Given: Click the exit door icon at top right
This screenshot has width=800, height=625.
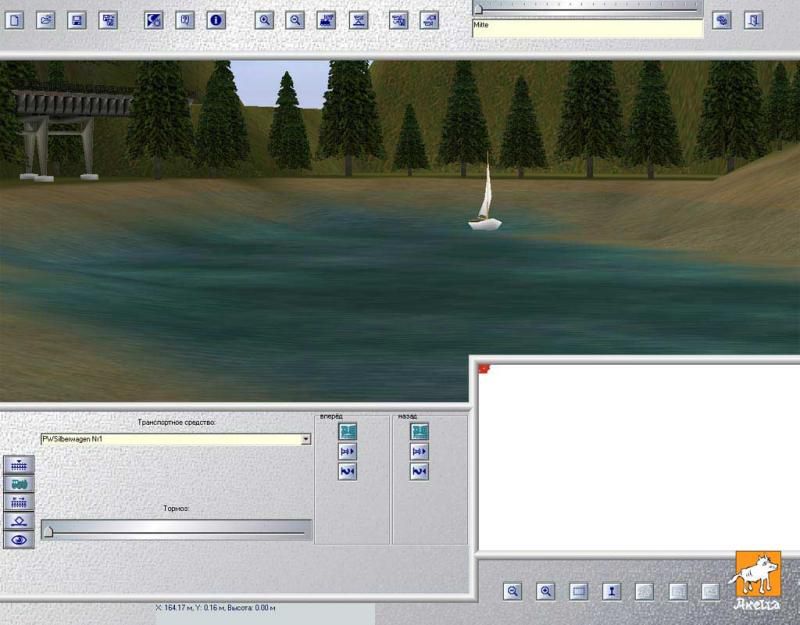Looking at the screenshot, I should pos(753,20).
